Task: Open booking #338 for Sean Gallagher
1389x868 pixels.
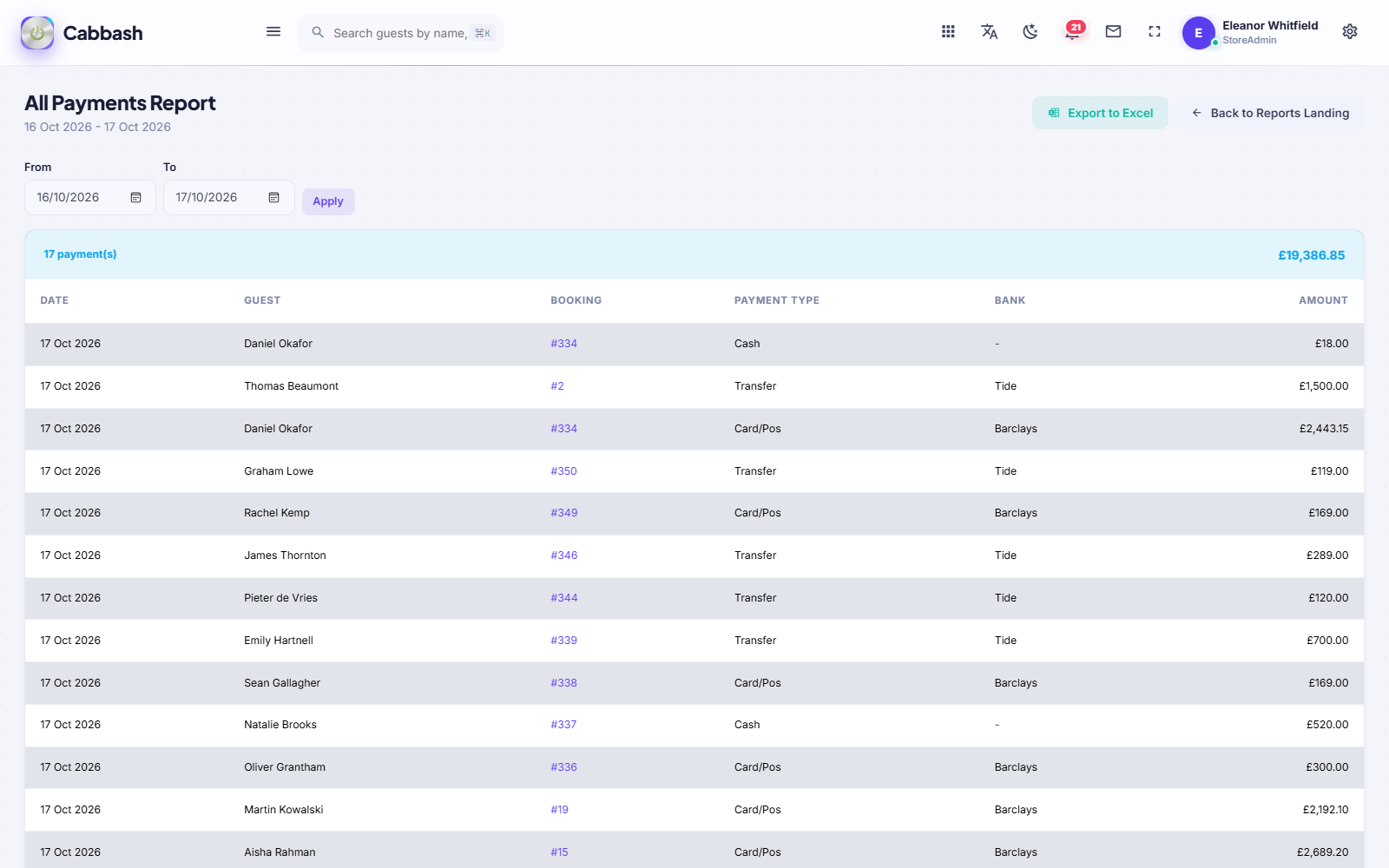Action: pyautogui.click(x=563, y=683)
